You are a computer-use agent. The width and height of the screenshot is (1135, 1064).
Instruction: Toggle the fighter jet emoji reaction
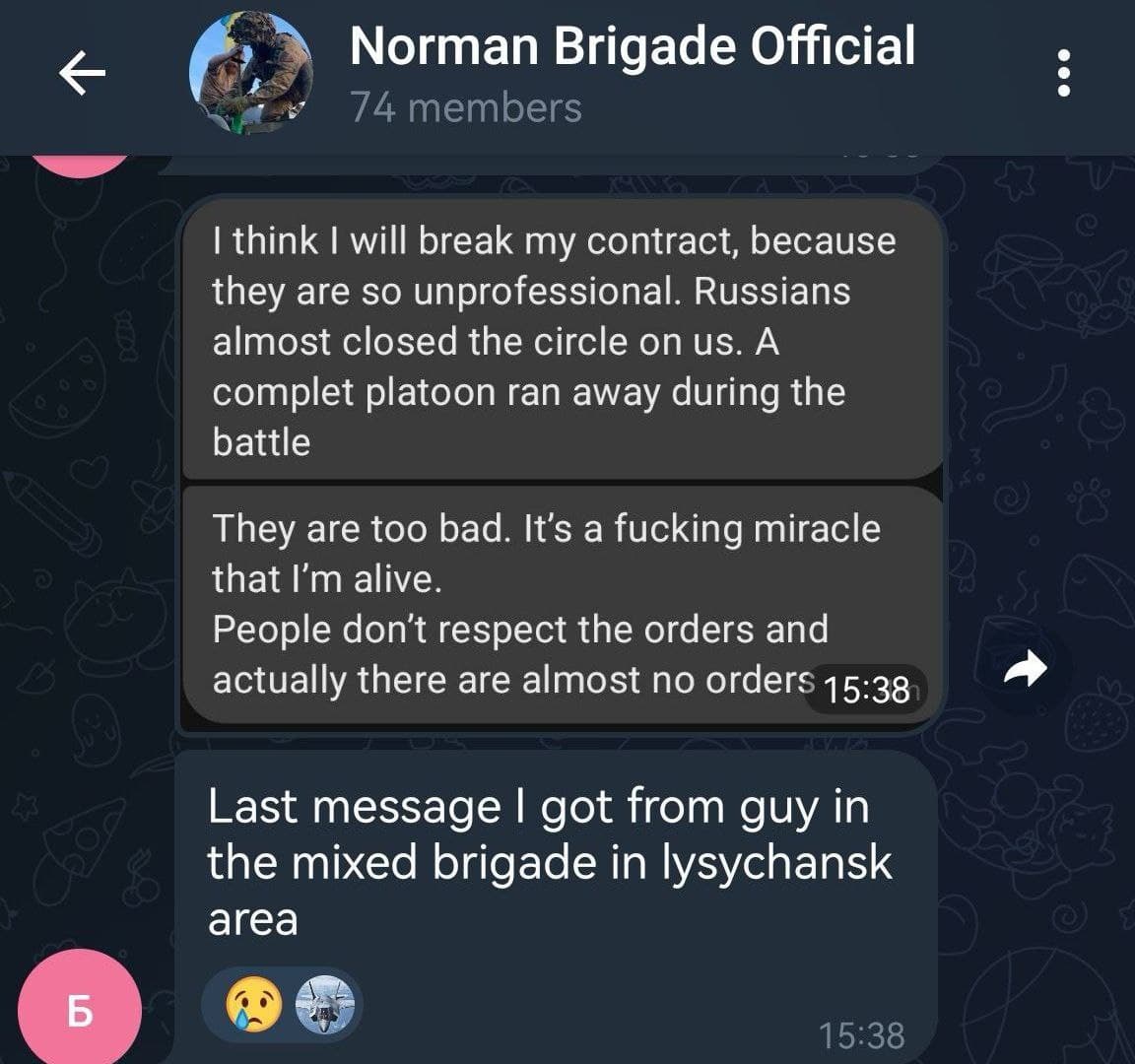325,1003
